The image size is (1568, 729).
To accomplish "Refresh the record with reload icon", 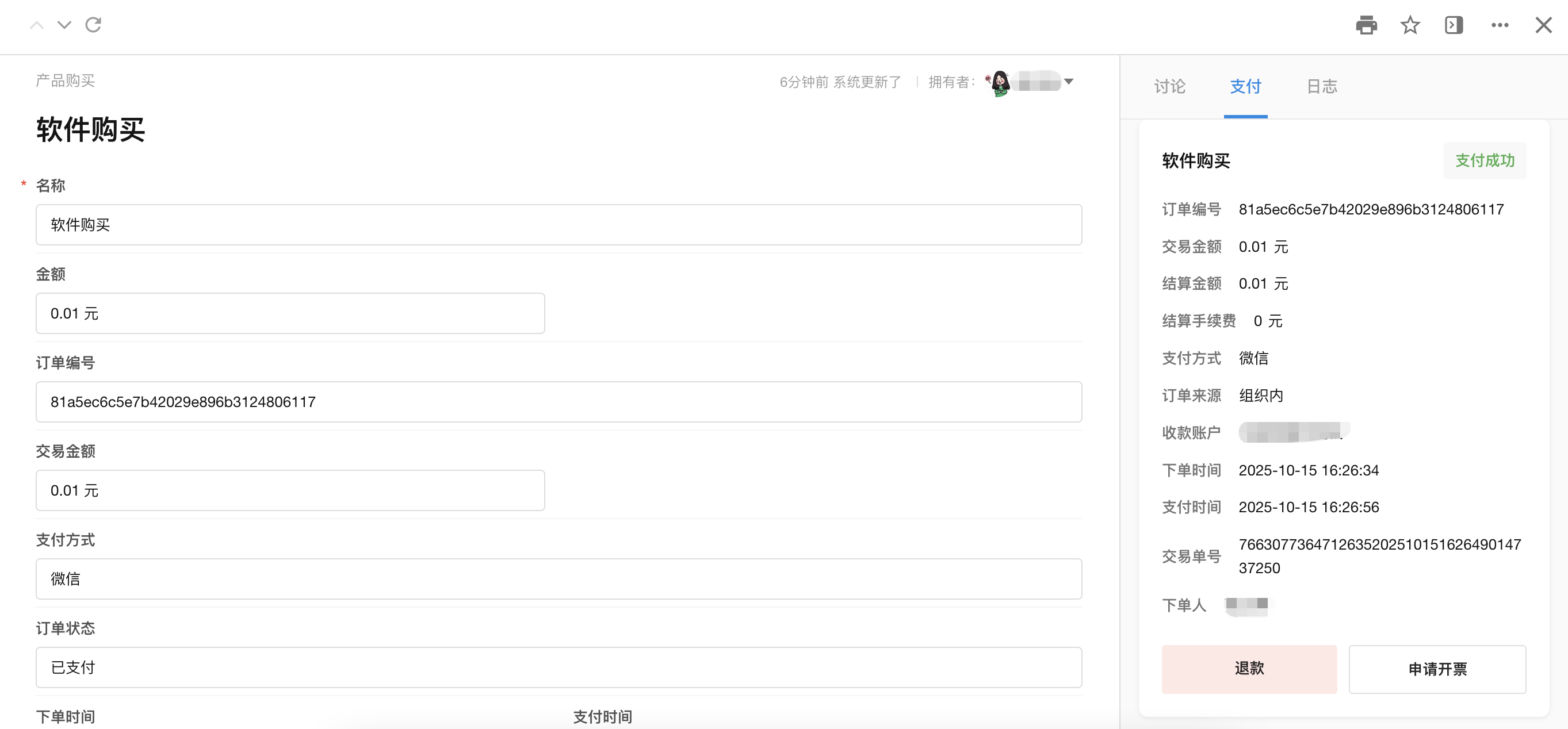I will point(93,25).
